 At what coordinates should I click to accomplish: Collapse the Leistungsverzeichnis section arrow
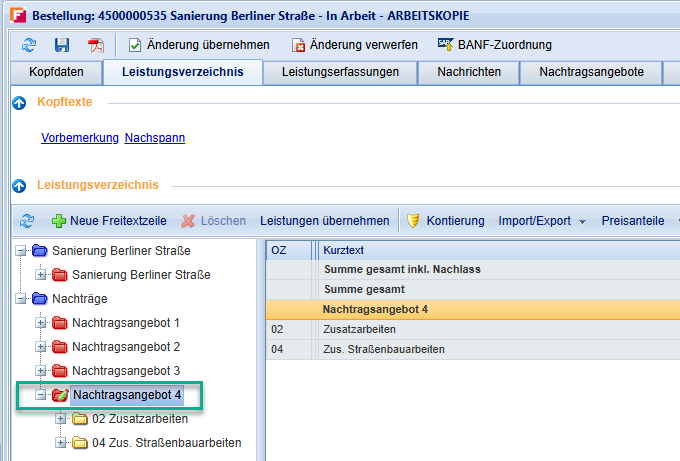click(19, 185)
